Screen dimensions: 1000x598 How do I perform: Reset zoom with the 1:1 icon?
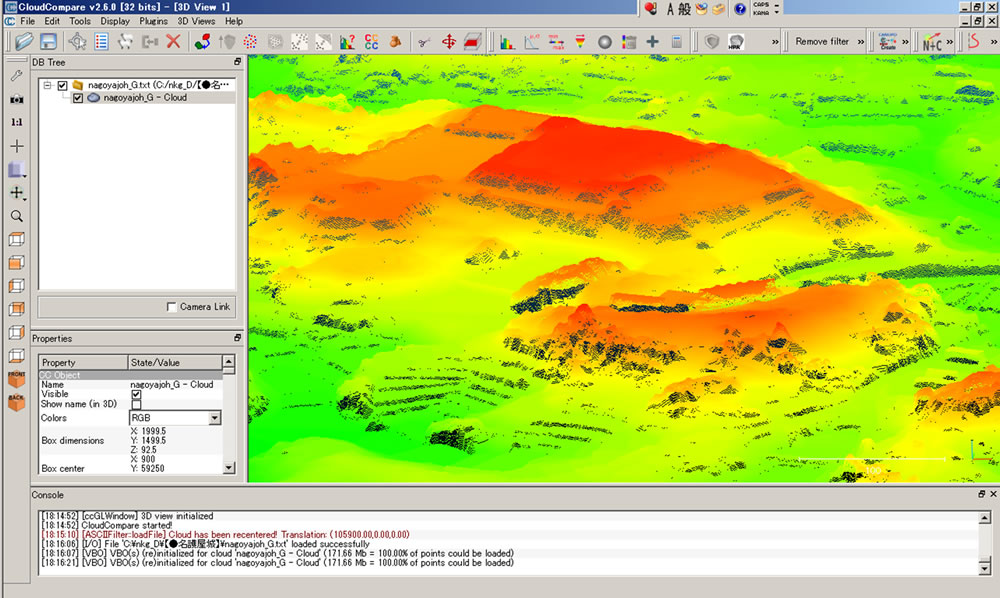[x=17, y=122]
